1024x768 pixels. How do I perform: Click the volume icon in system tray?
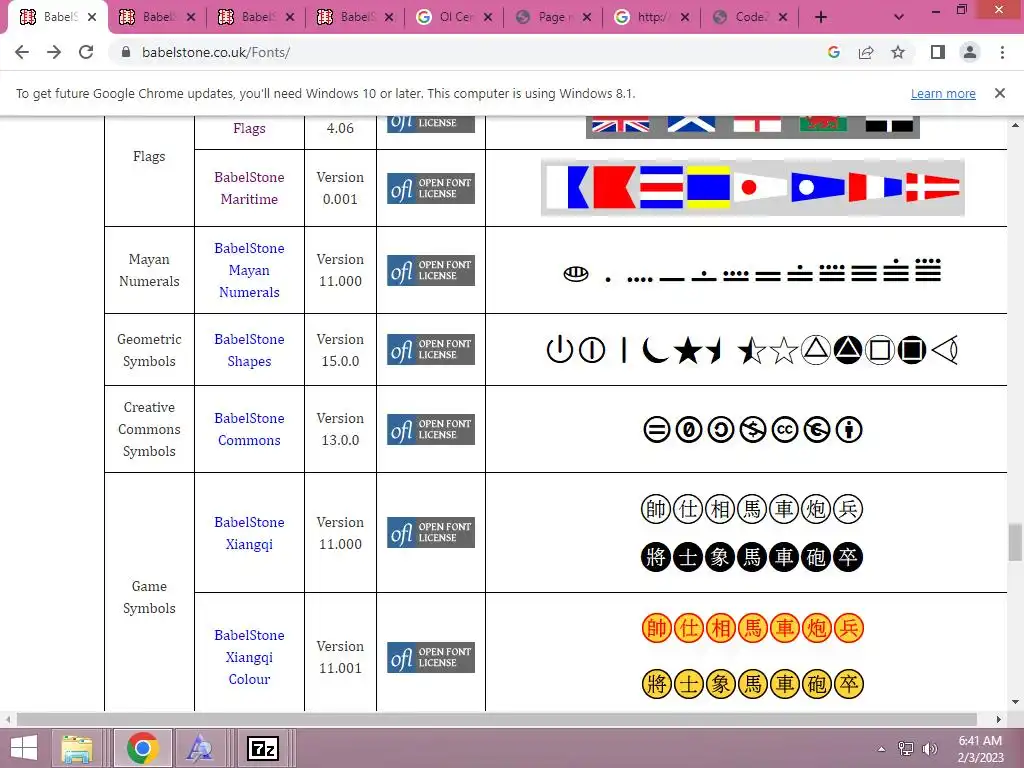pos(930,748)
